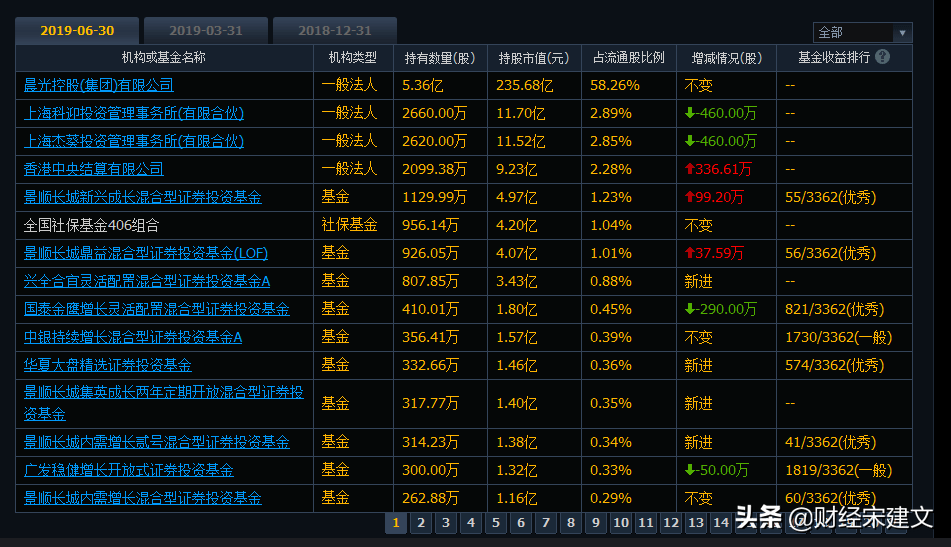Open the 全部 filter dropdown arrow
Screen dimensions: 951x547
[902, 33]
